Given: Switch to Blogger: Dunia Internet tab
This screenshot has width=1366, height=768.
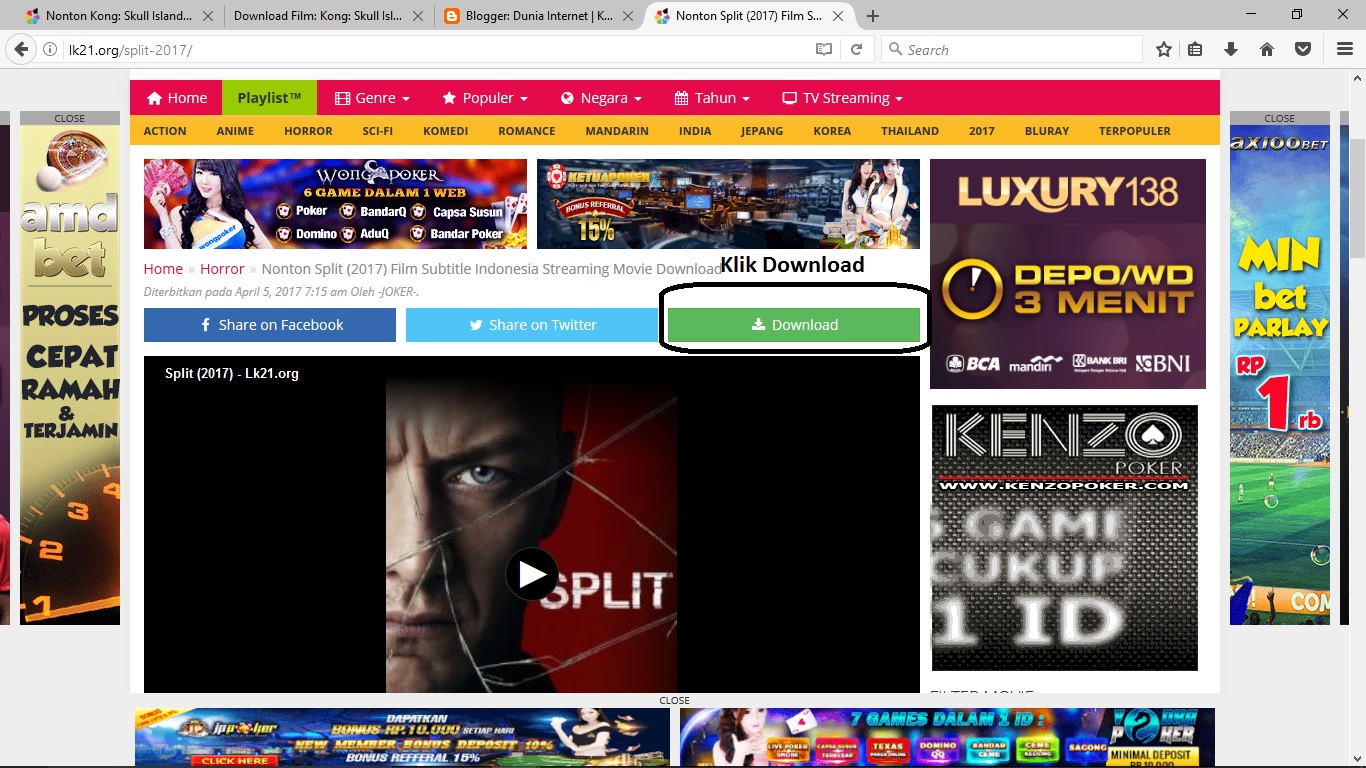Looking at the screenshot, I should click(x=540, y=16).
